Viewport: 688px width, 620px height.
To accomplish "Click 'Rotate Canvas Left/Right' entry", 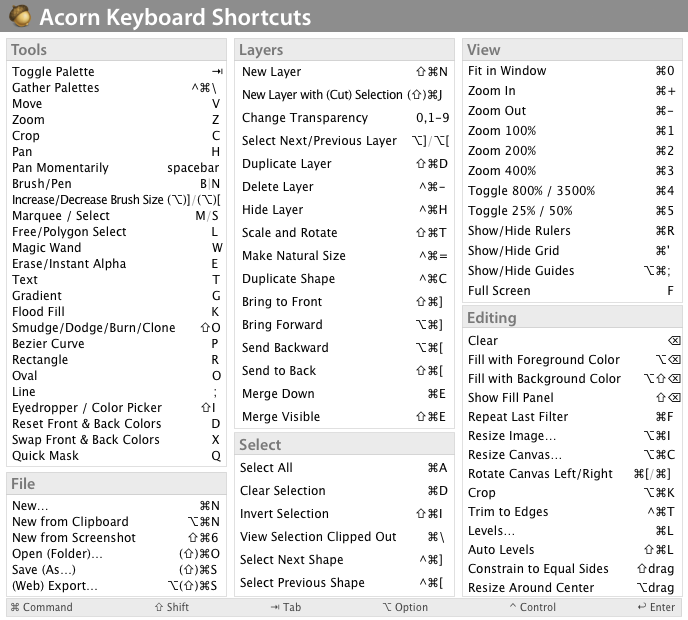I will pyautogui.click(x=572, y=473).
